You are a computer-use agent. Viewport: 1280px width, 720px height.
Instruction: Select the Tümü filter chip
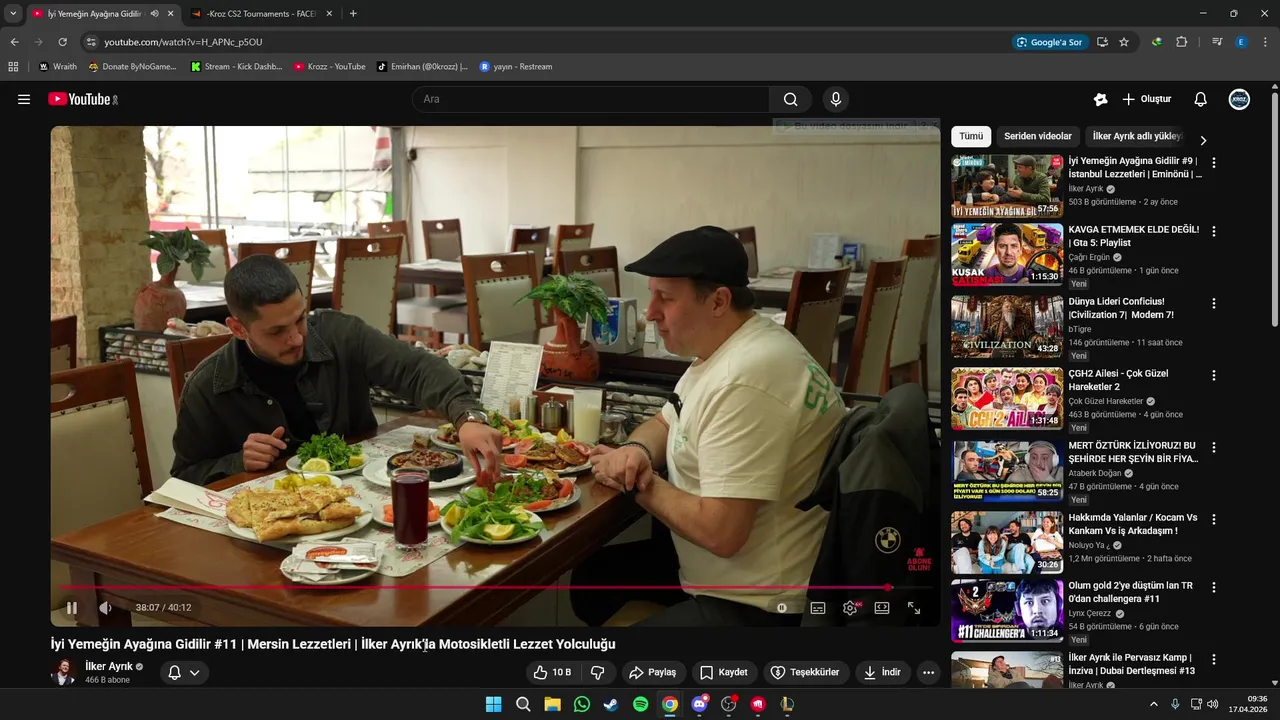971,136
